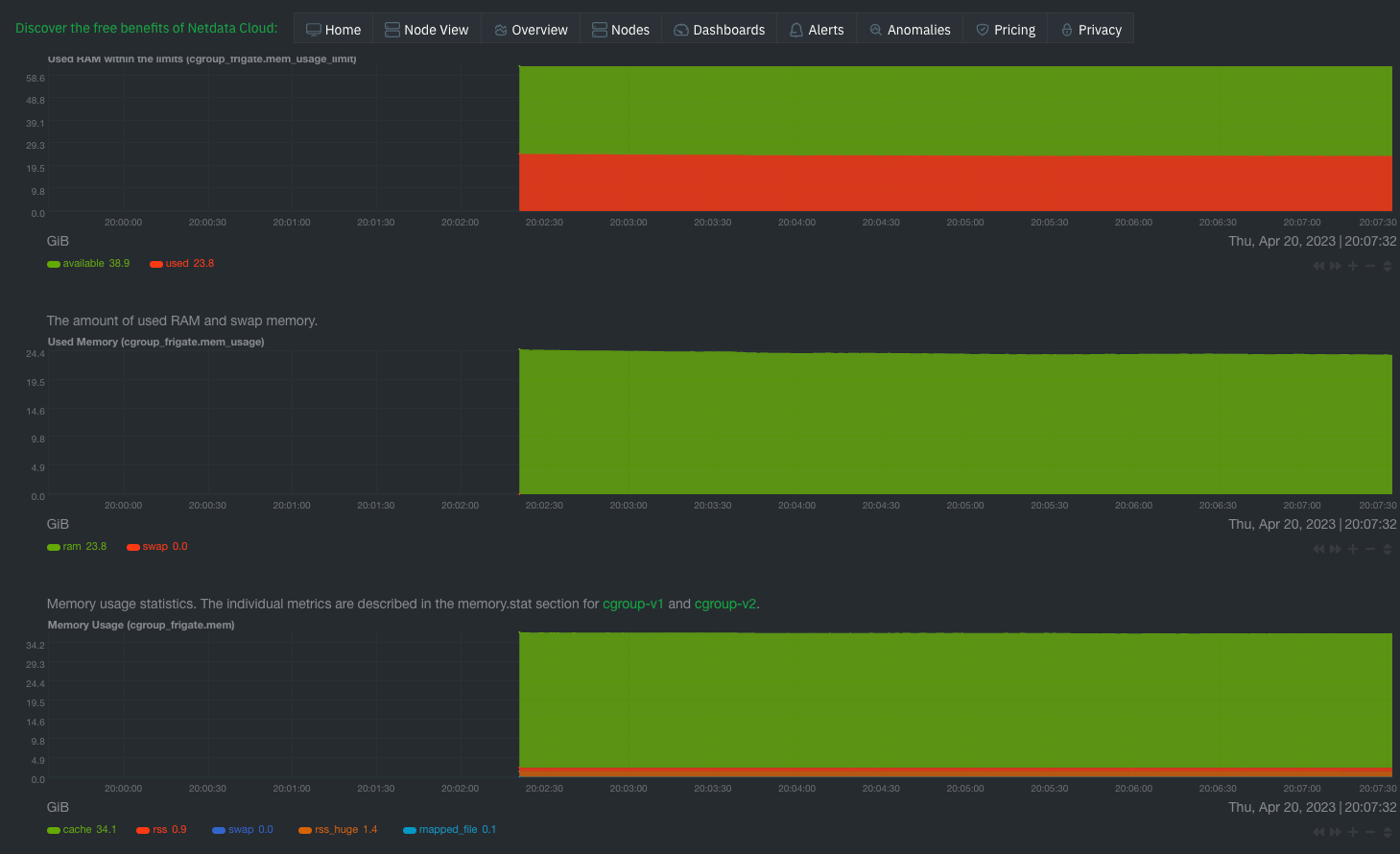Open the cgroup-v2 documentation link
The height and width of the screenshot is (854, 1400).
tap(725, 604)
